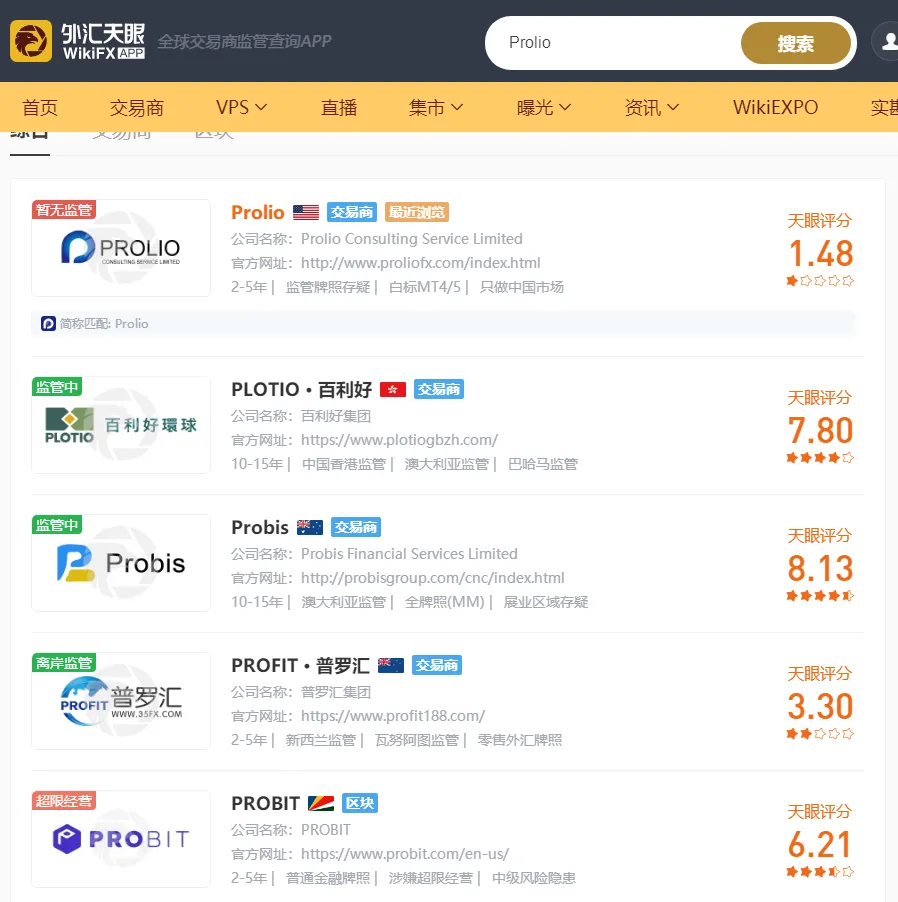Click the Hong Kong flag beside PLOTIO
The image size is (898, 902).
tap(393, 389)
